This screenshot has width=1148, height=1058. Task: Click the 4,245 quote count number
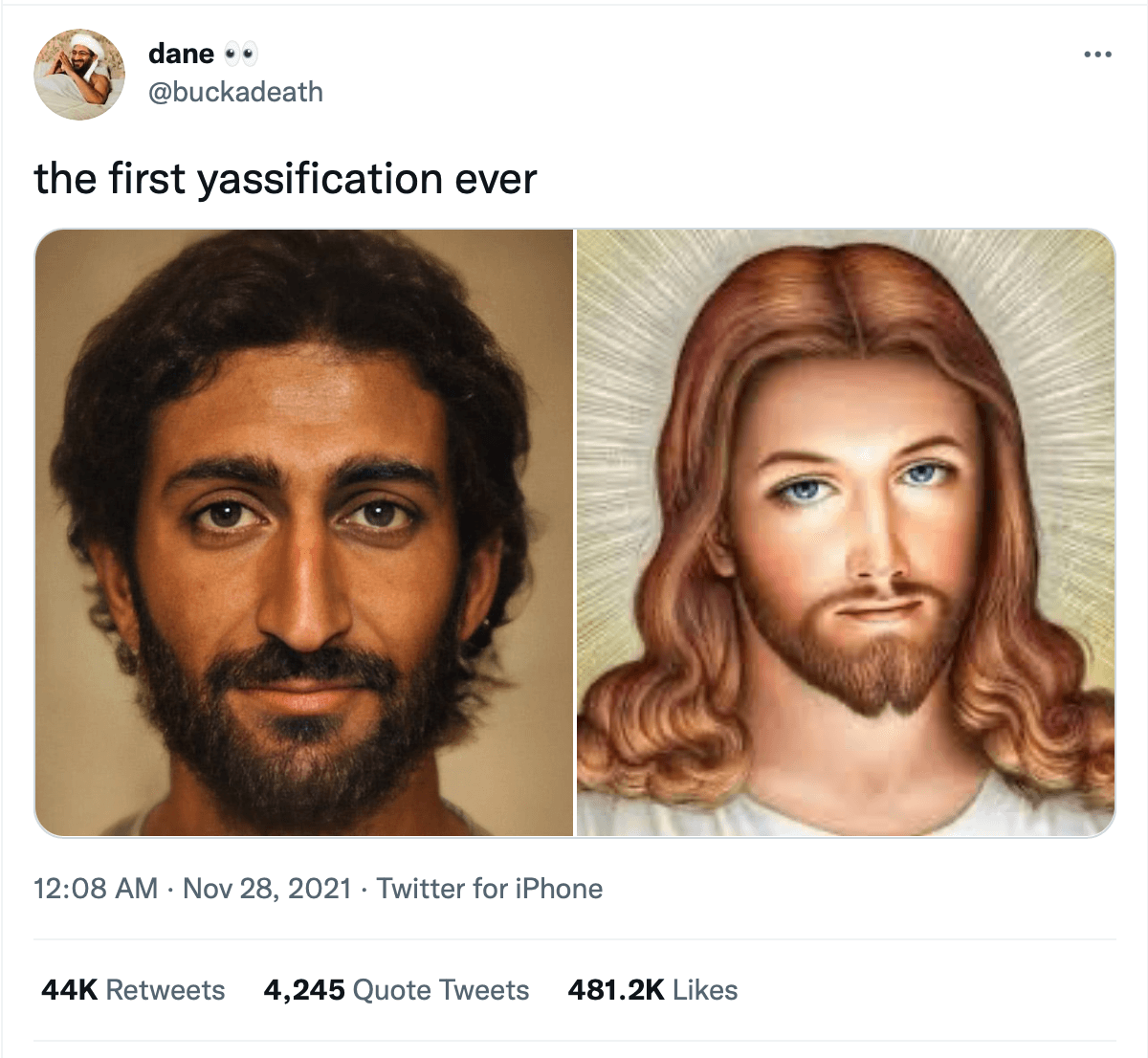[x=304, y=990]
